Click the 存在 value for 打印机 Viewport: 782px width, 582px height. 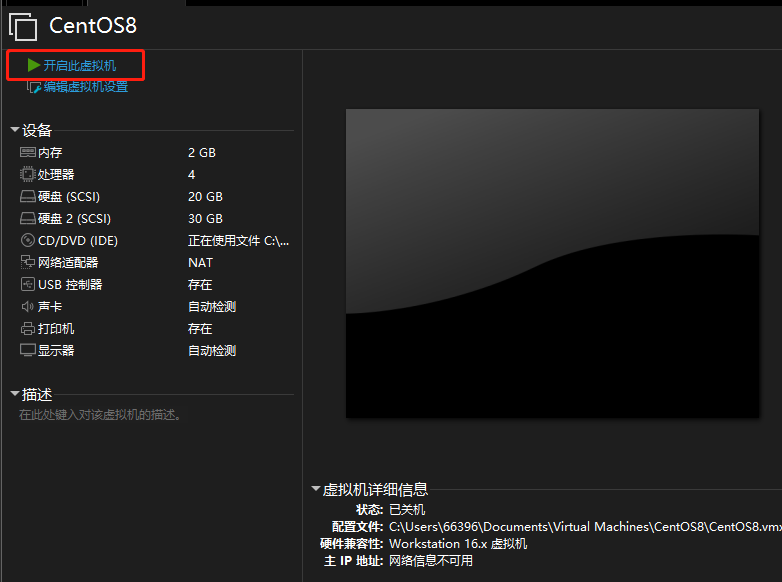[x=200, y=329]
